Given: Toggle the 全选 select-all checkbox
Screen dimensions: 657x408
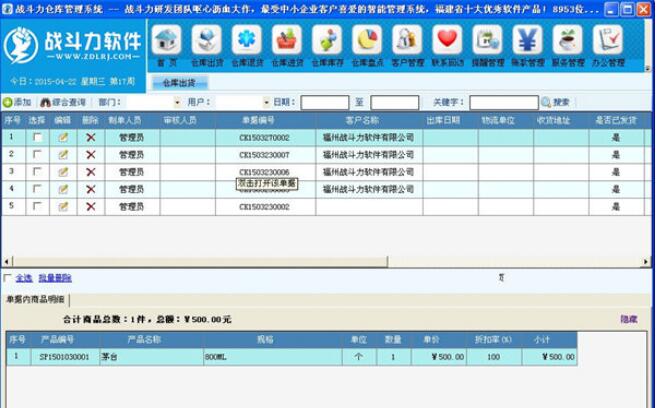Looking at the screenshot, I should point(7,278).
